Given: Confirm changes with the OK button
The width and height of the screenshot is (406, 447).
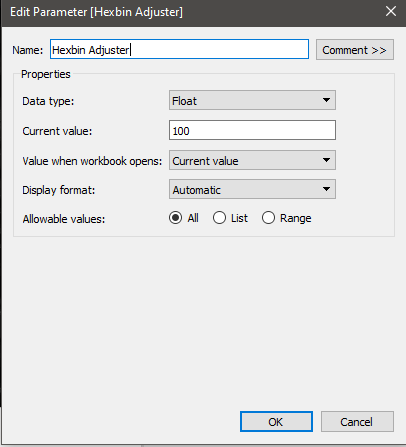Looking at the screenshot, I should click(x=276, y=422).
